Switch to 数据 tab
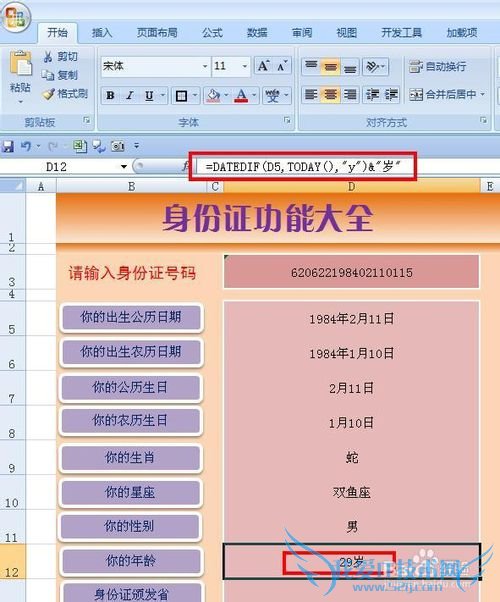 point(257,33)
